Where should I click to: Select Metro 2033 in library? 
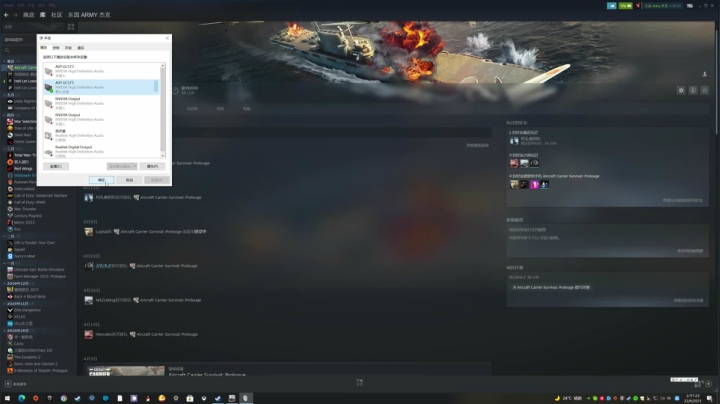coord(24,222)
